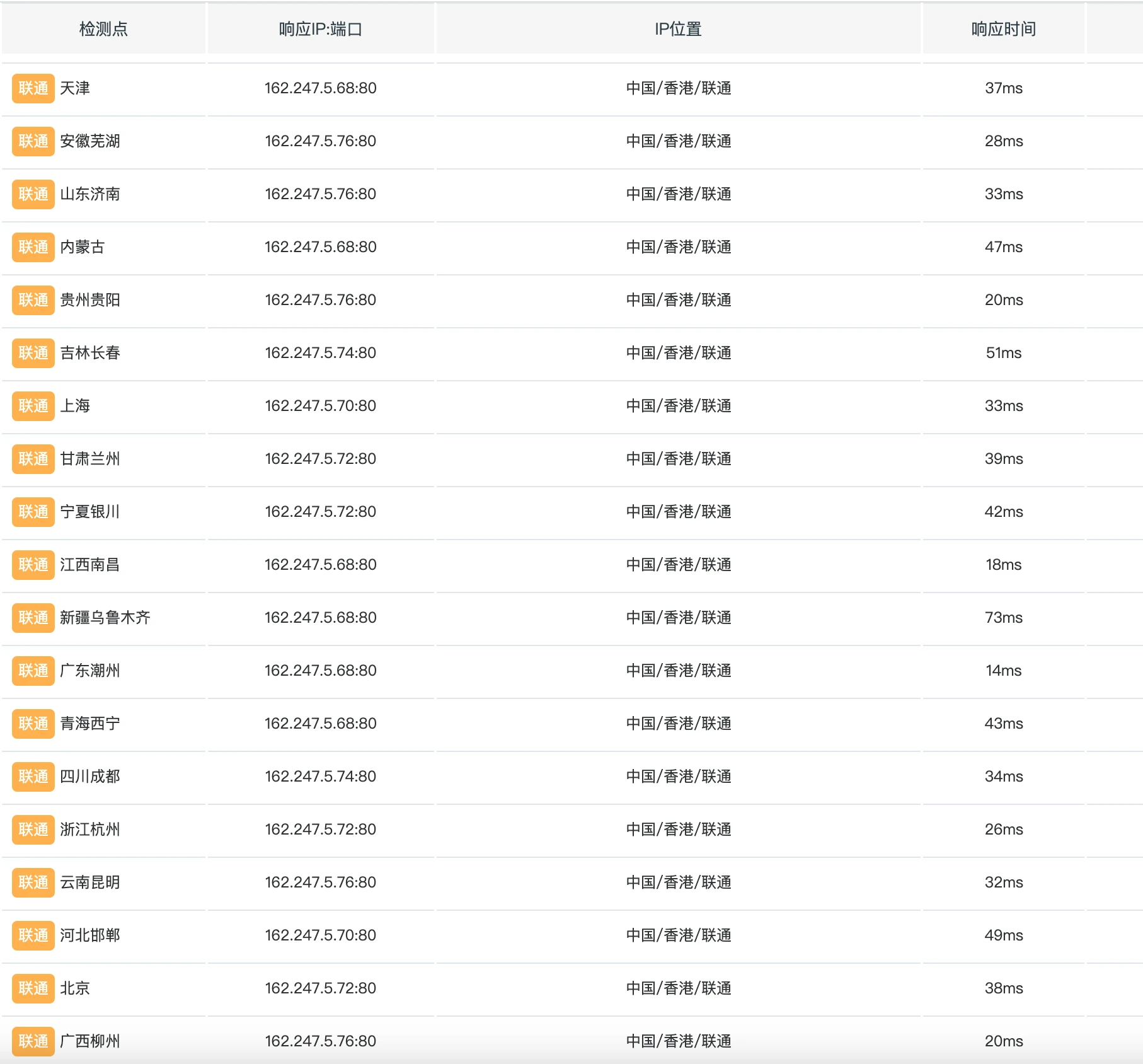This screenshot has width=1143, height=1064.
Task: Click the 联通 badge beside 新疆乌鲁木齐
Action: click(33, 618)
